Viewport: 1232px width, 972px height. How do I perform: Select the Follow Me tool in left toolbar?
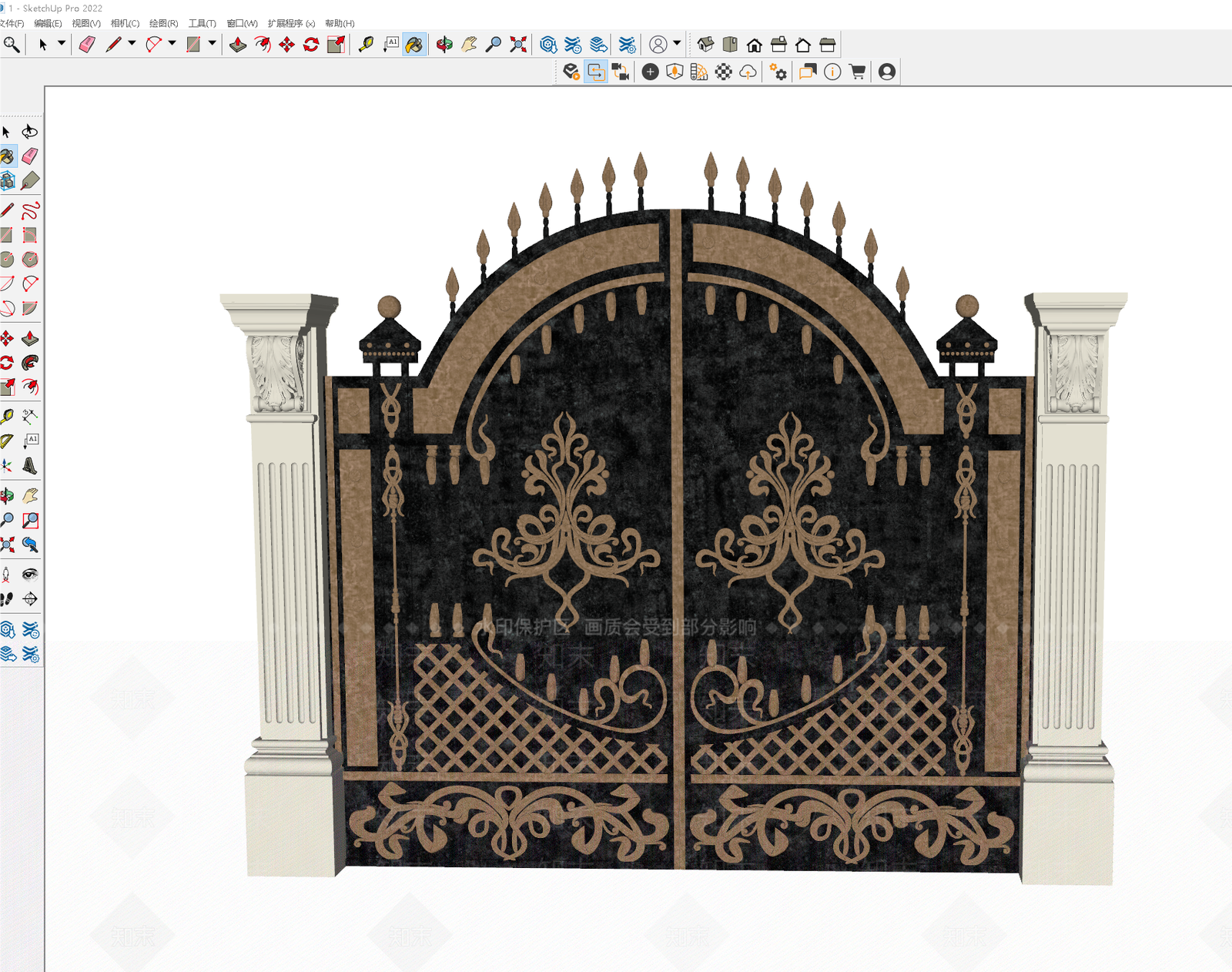pos(30,362)
